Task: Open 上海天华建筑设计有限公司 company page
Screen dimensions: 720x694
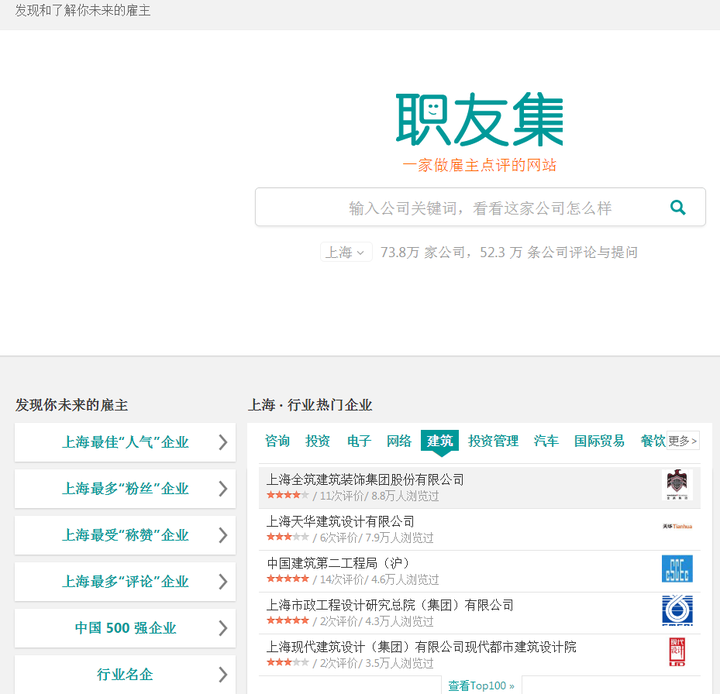Action: 340,521
